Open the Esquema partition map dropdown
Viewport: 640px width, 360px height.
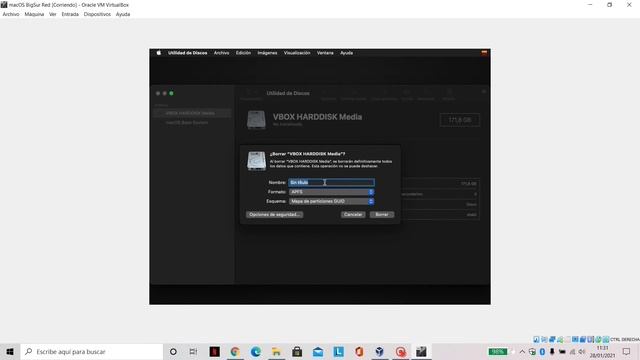click(x=331, y=201)
